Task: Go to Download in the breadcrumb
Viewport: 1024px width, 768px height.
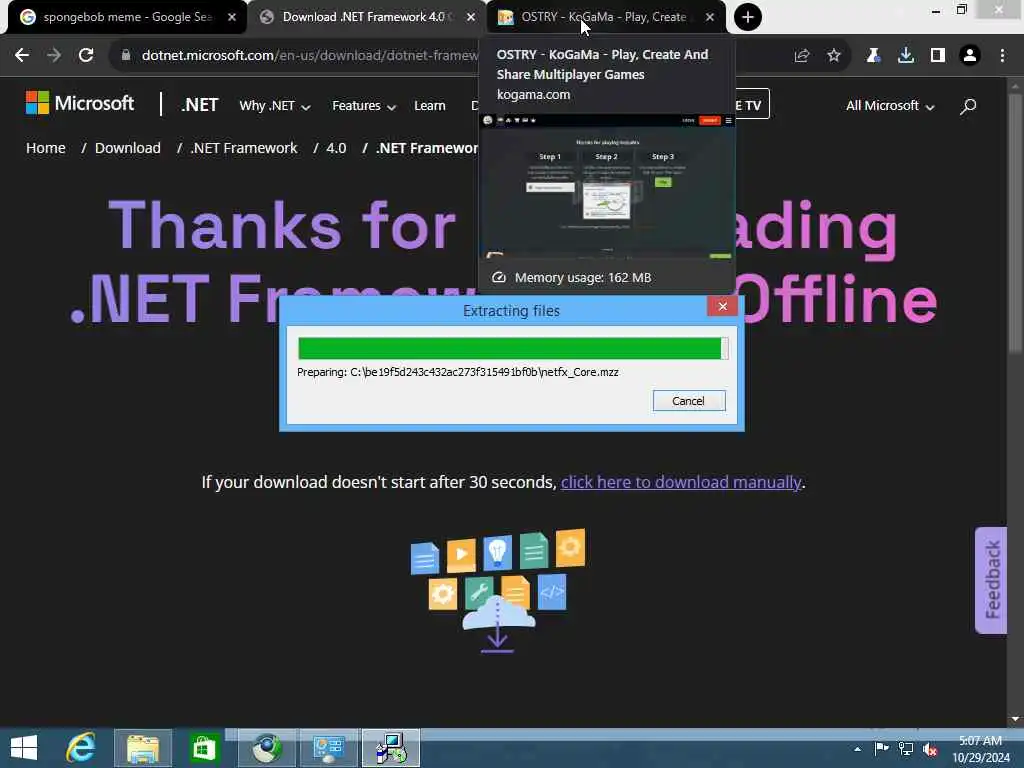Action: pos(127,148)
